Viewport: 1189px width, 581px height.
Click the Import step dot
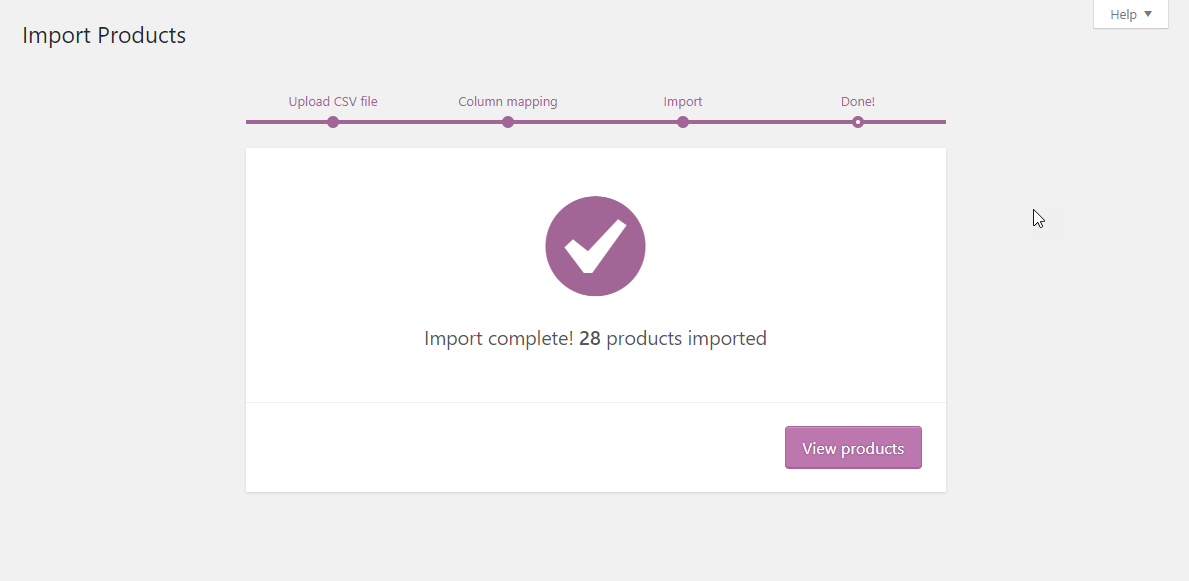pyautogui.click(x=683, y=122)
